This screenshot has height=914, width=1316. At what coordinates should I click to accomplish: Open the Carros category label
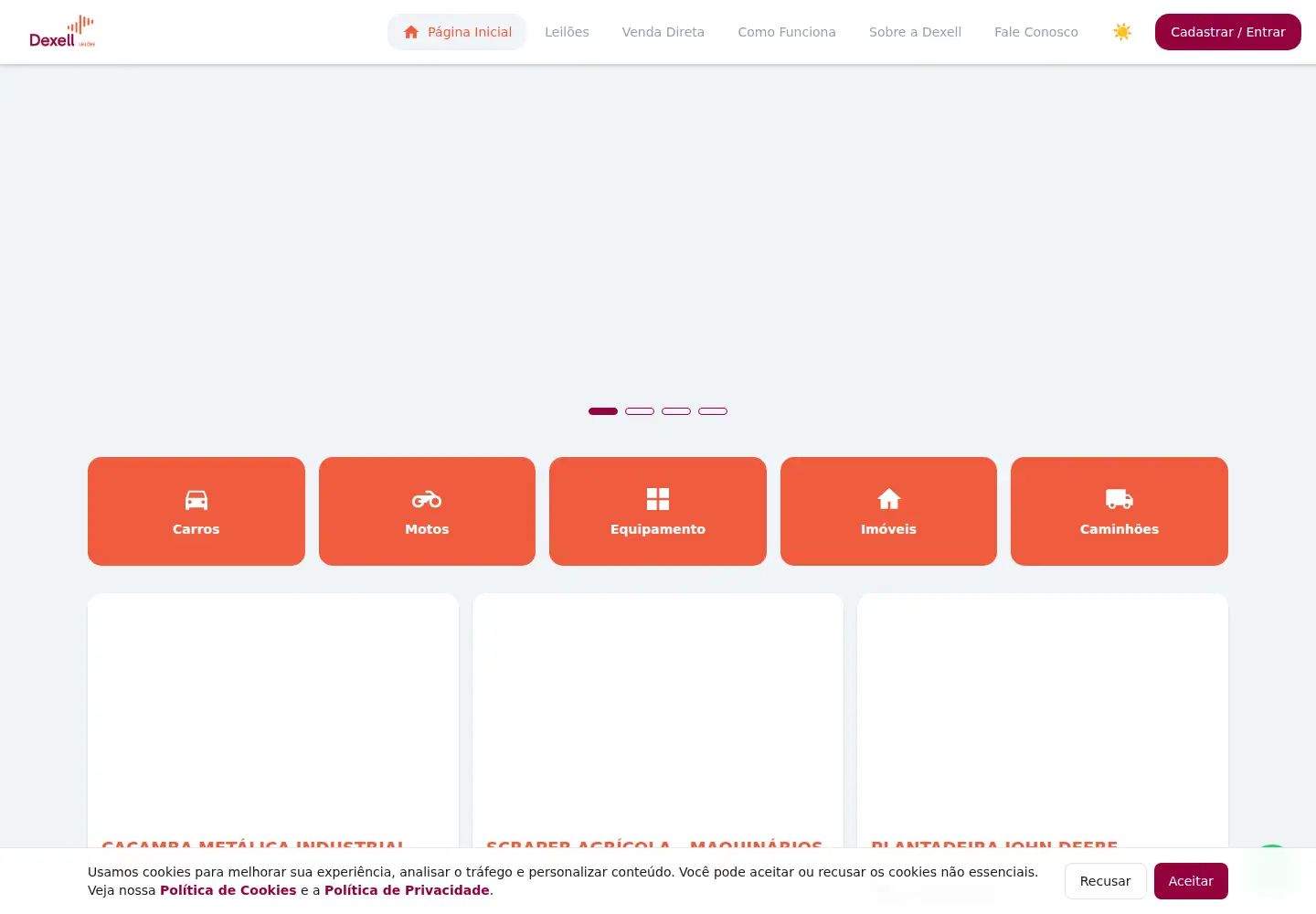pyautogui.click(x=196, y=529)
